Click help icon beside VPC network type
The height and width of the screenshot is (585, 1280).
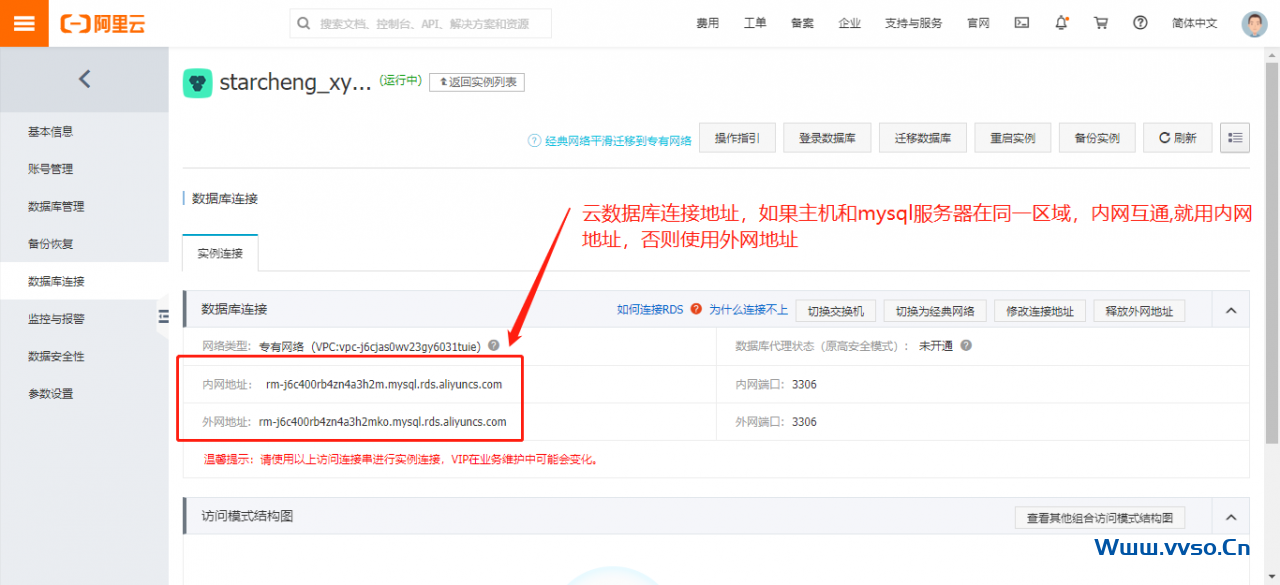click(494, 346)
